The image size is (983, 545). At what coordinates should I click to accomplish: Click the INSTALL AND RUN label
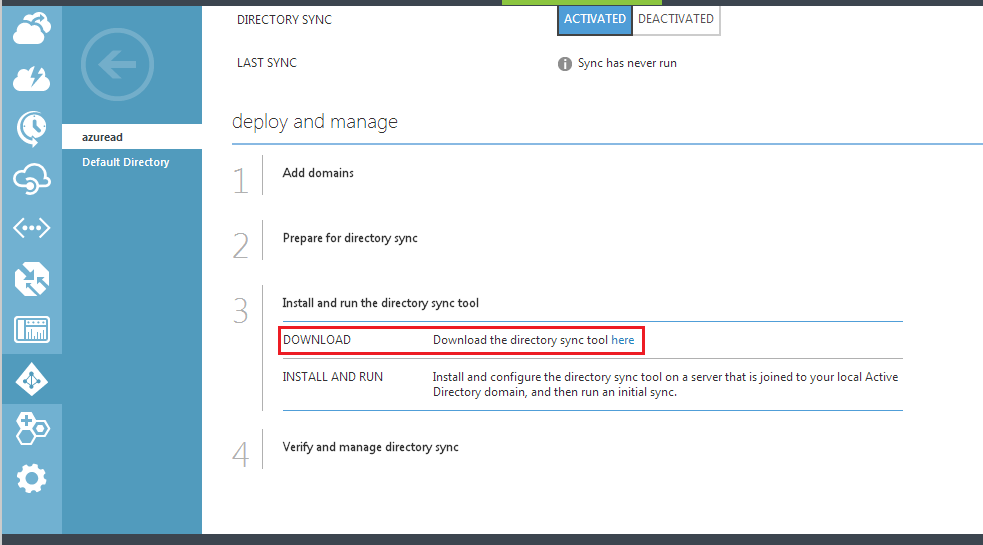pos(332,377)
